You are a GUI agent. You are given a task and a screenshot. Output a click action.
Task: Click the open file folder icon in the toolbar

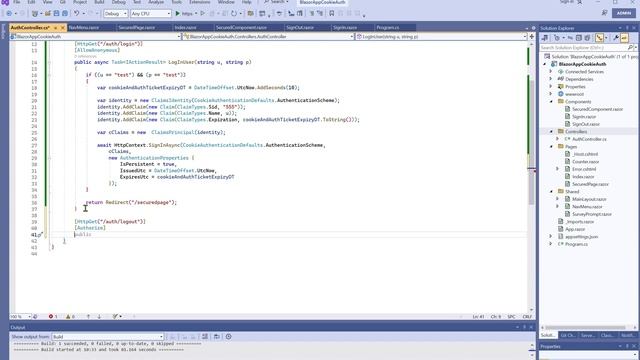pyautogui.click(x=48, y=13)
